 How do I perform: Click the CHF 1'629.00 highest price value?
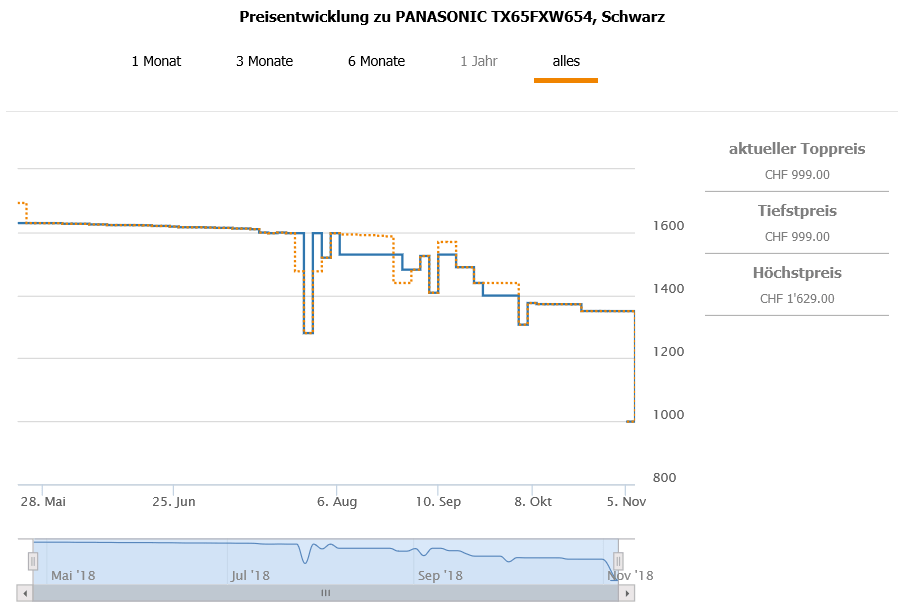pyautogui.click(x=797, y=298)
